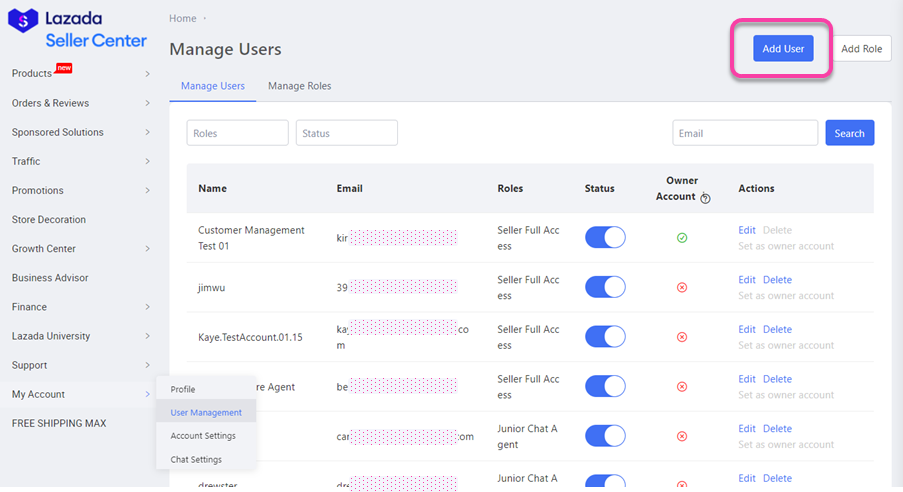Click the Email search input field
903x492 pixels.
coord(745,133)
